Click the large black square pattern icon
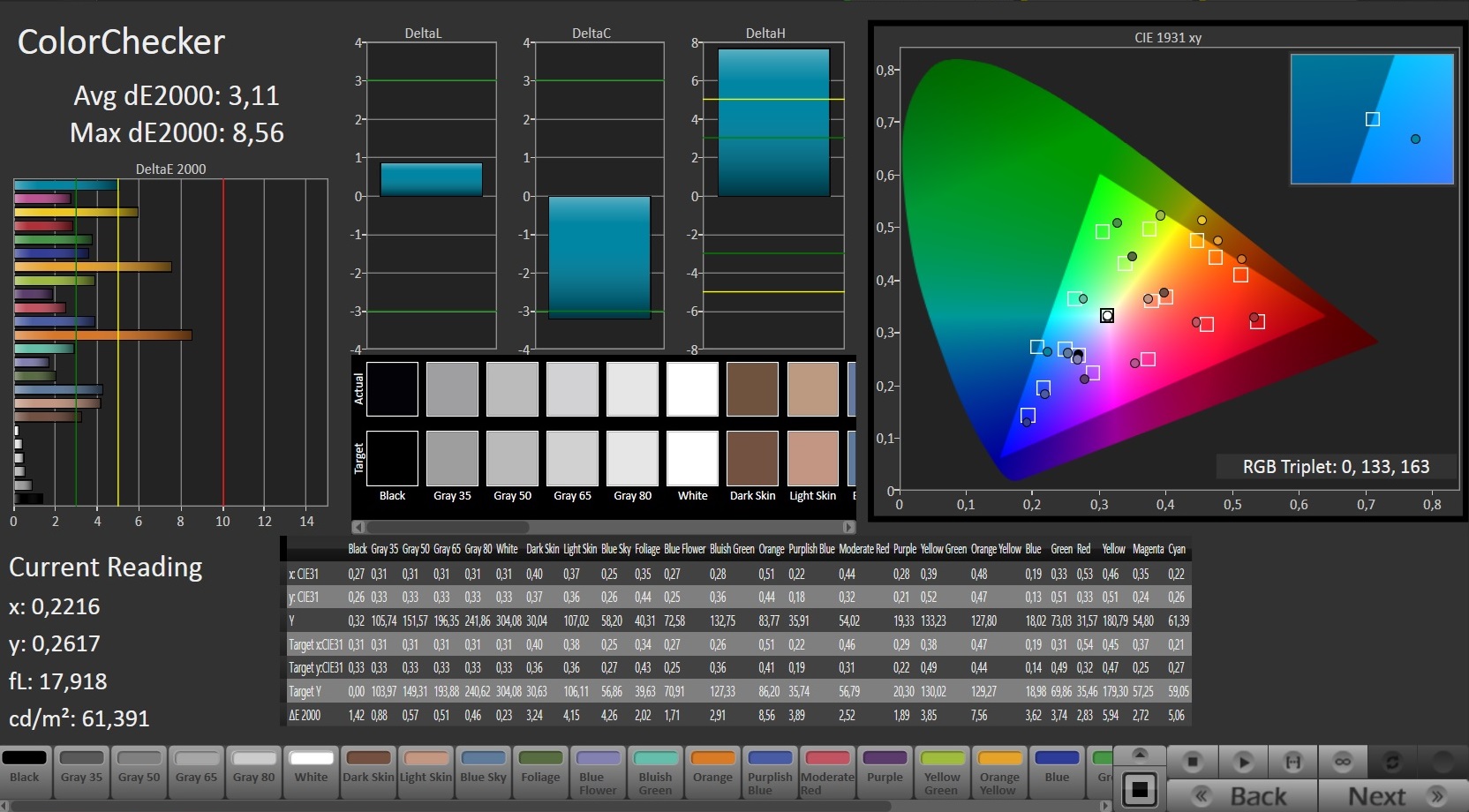 click(1140, 790)
